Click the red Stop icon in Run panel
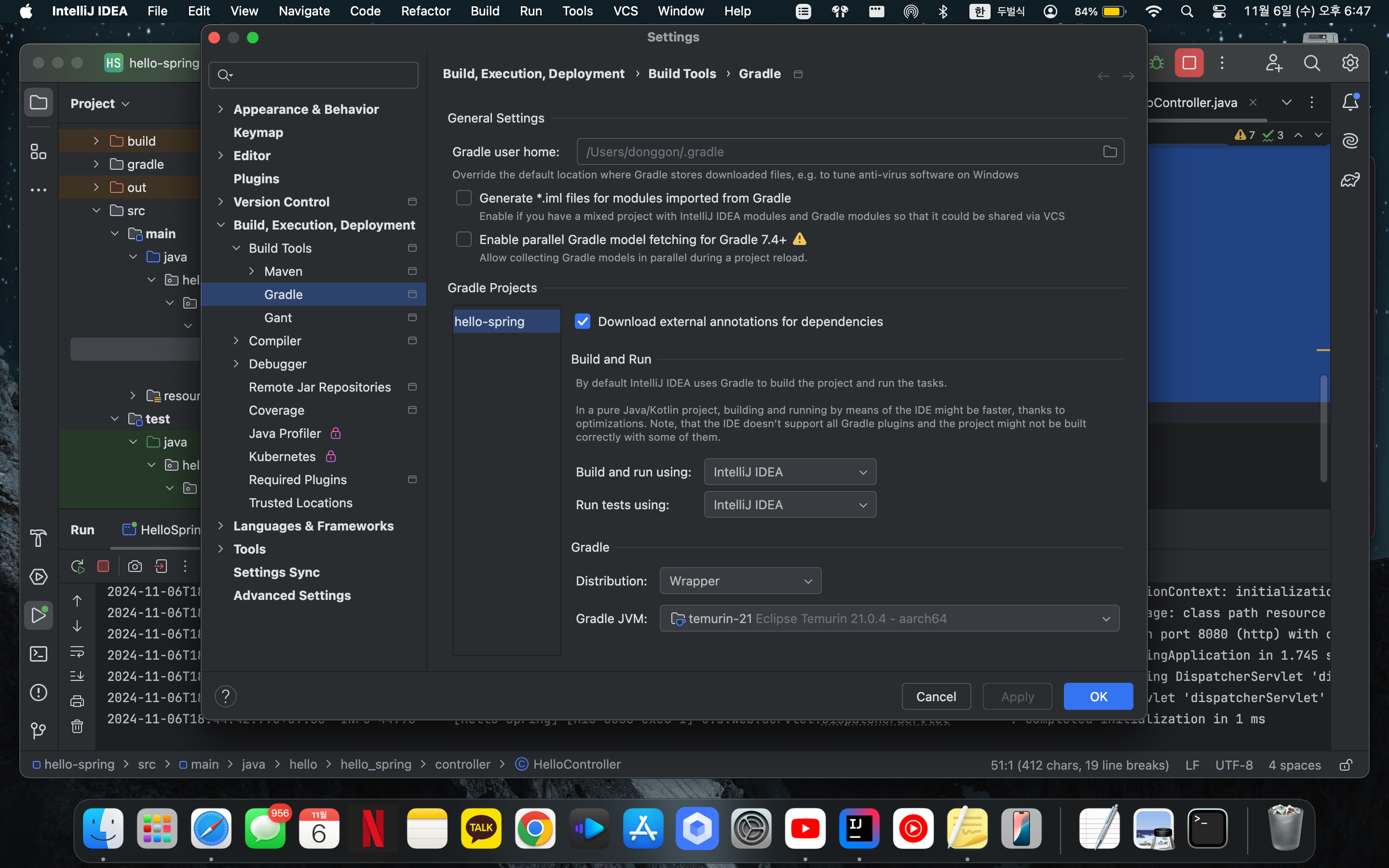Image resolution: width=1389 pixels, height=868 pixels. point(103,567)
